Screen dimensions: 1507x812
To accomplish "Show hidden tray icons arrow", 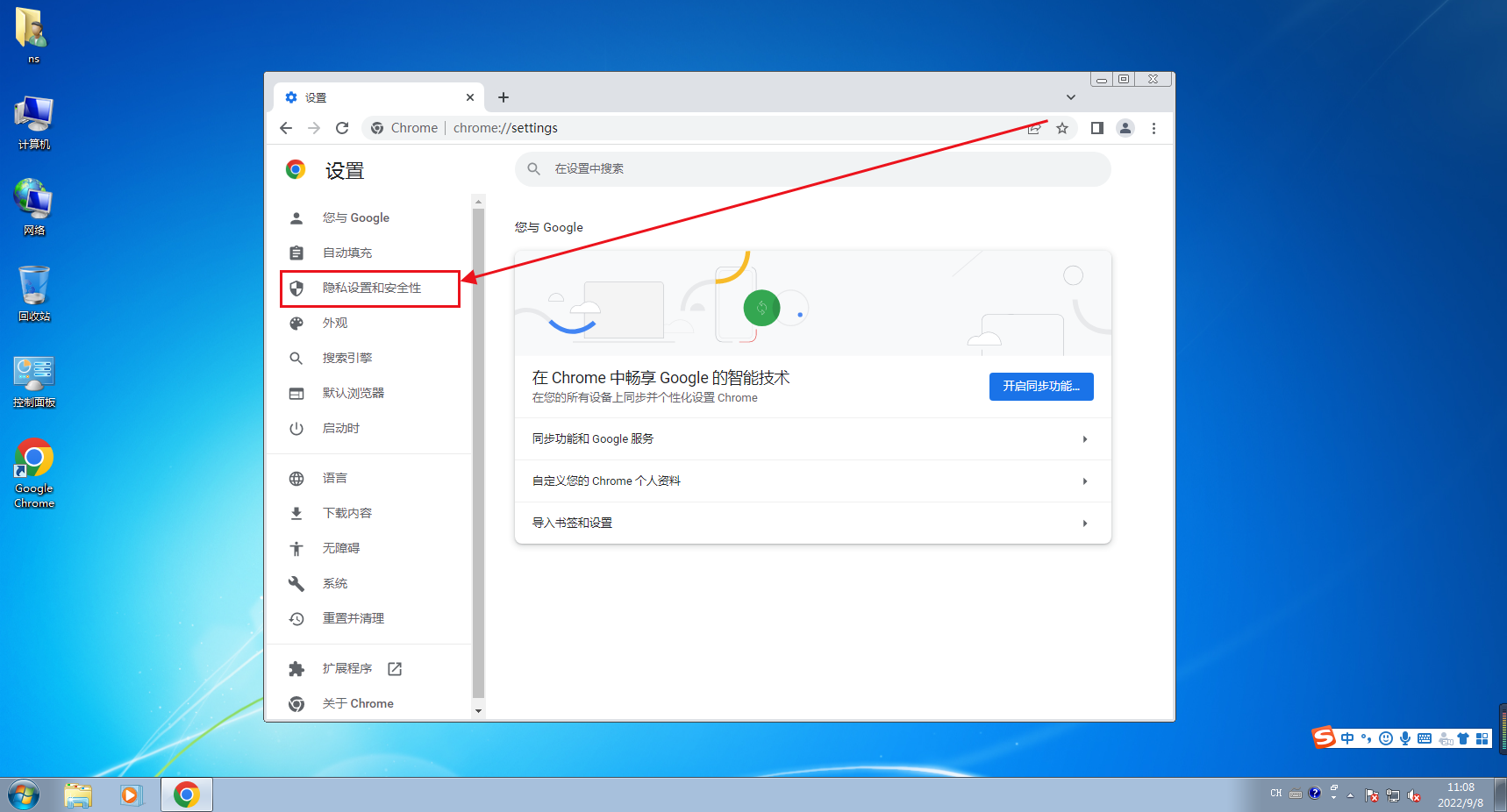I will tap(1350, 796).
